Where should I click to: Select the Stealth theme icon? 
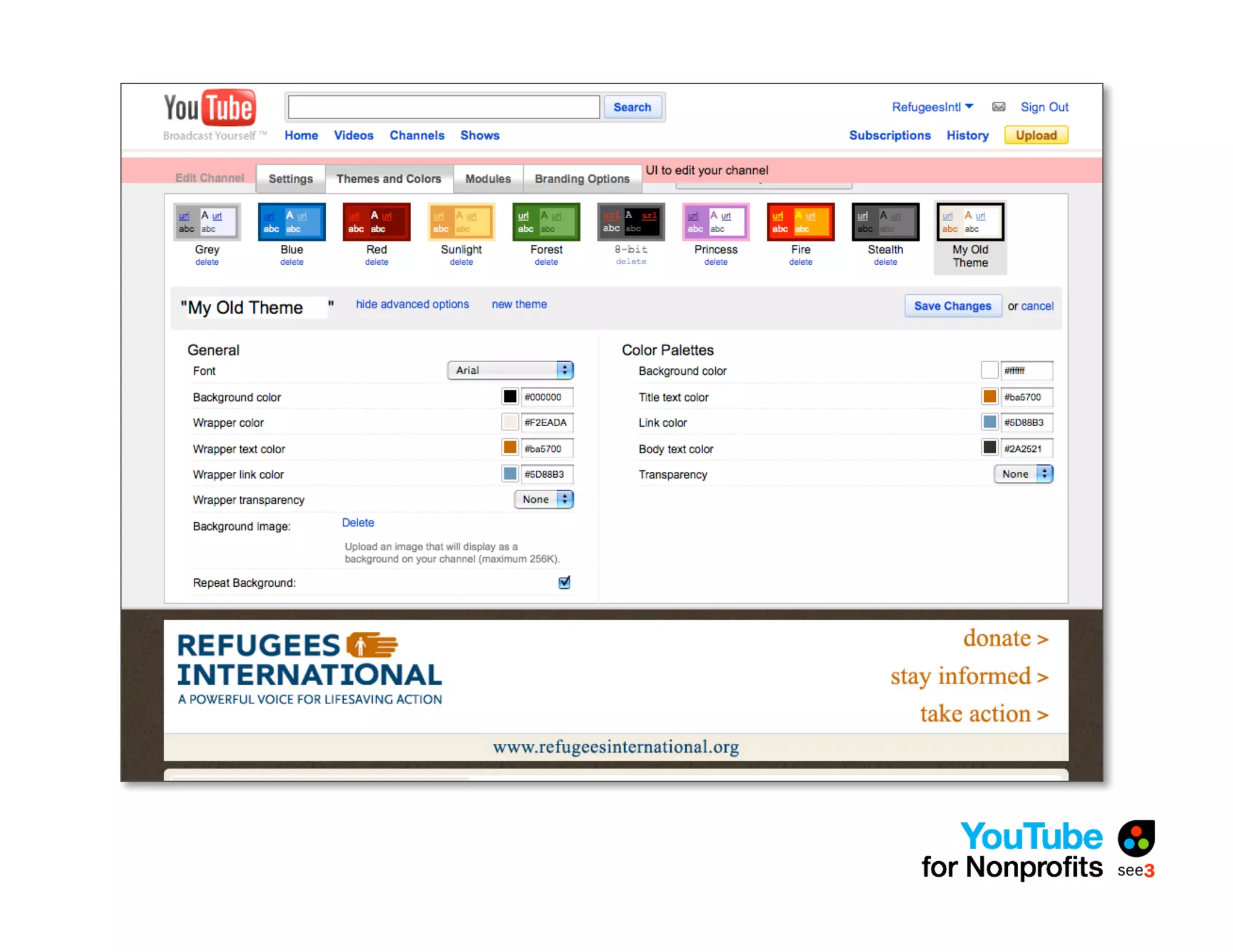(885, 222)
